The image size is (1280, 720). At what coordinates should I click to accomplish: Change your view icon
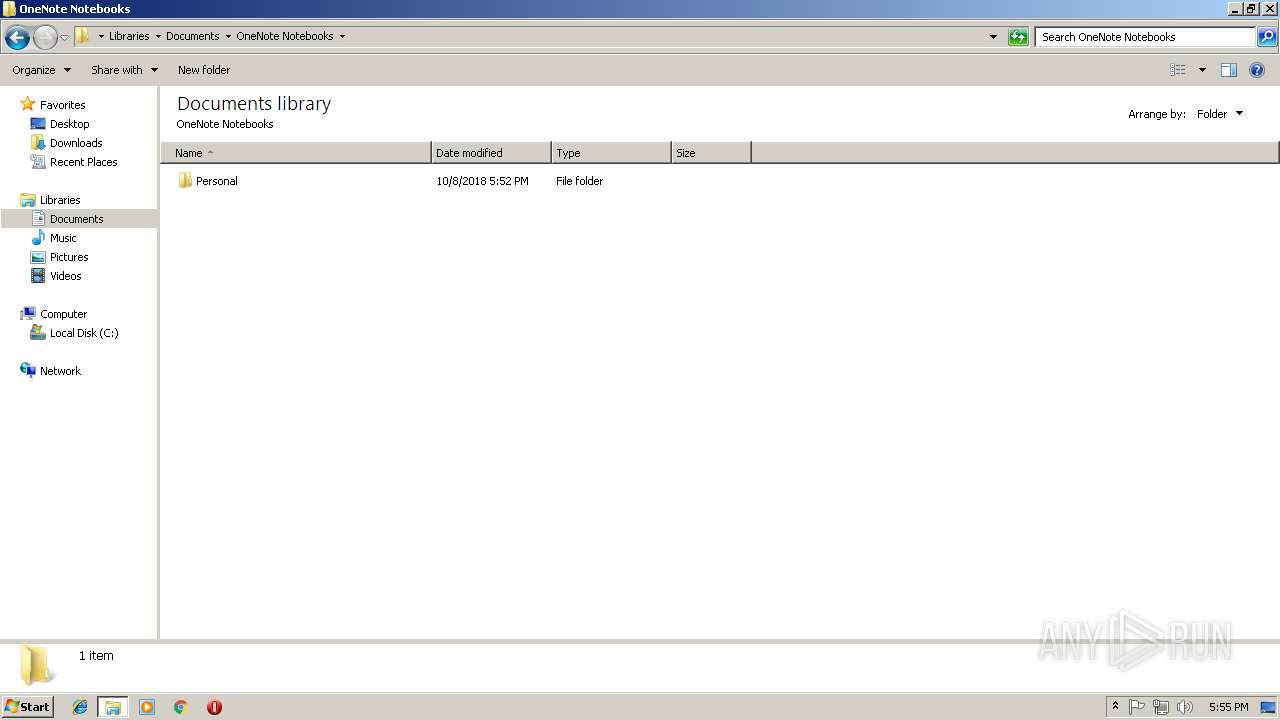[1178, 70]
